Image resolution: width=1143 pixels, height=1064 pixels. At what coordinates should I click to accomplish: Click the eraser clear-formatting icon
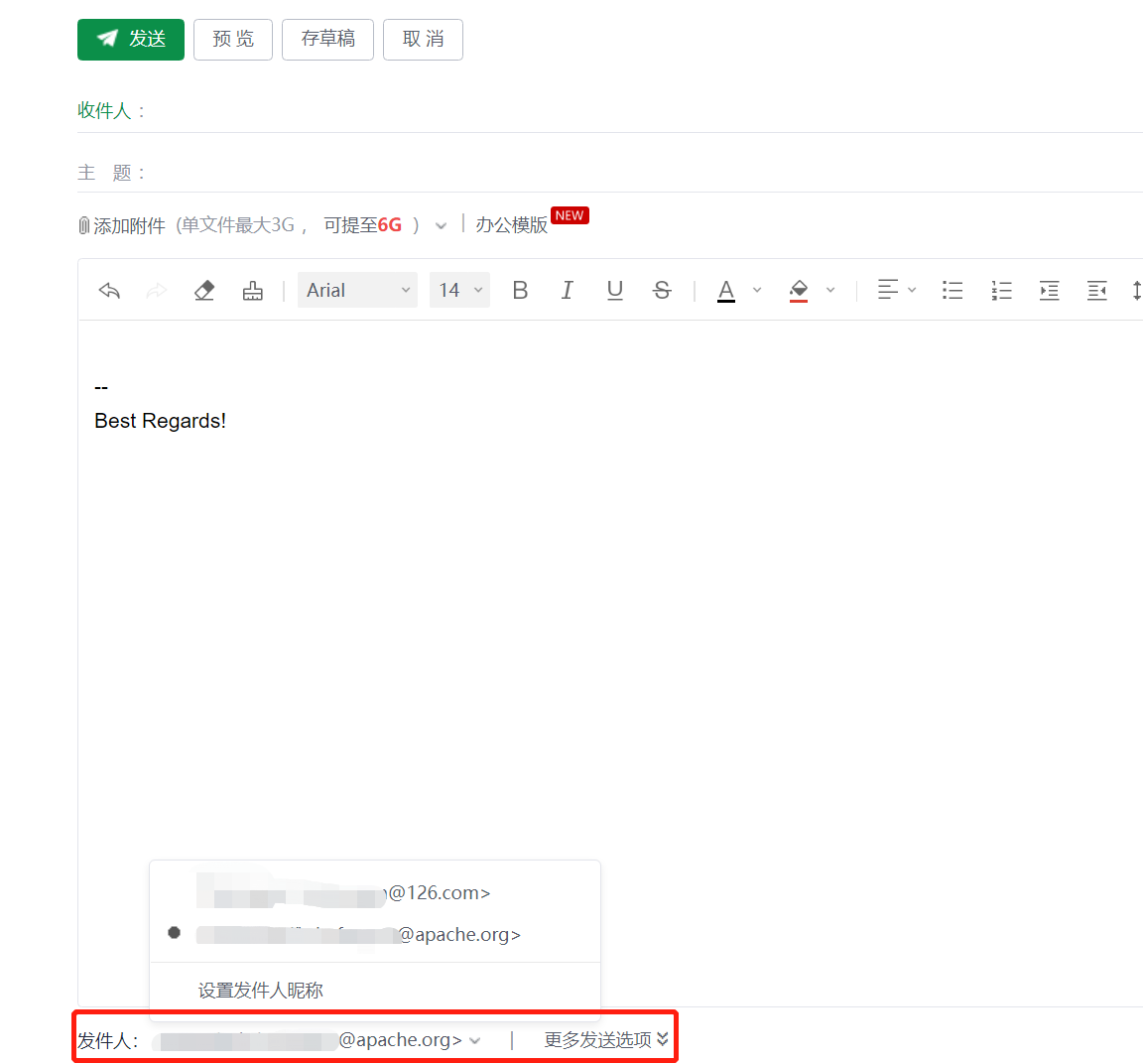click(x=204, y=291)
